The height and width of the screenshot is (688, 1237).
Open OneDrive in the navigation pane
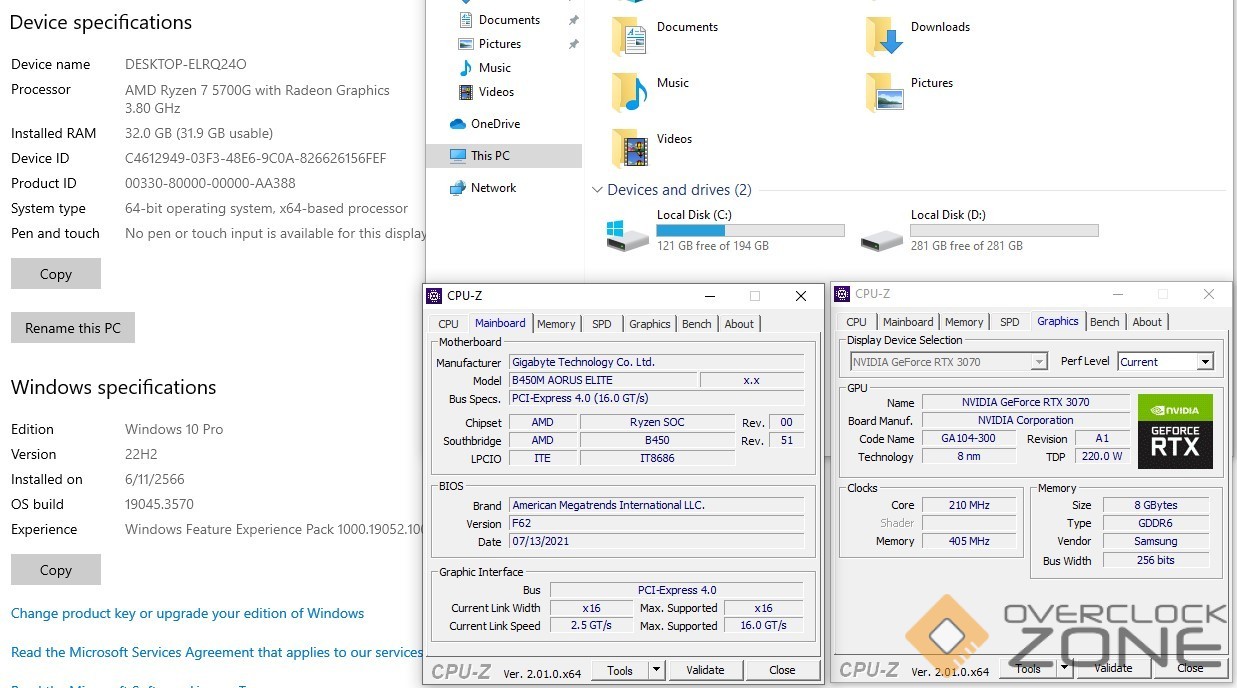(x=495, y=124)
